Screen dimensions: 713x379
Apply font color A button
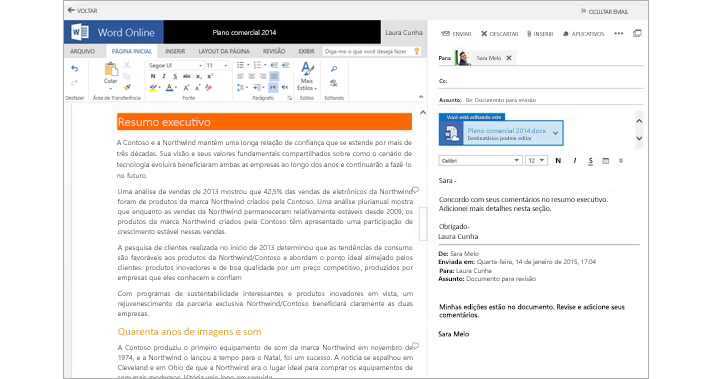click(x=169, y=87)
